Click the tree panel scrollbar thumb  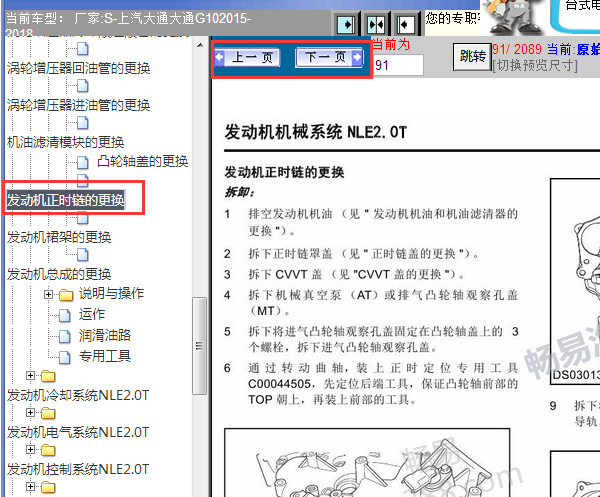(x=199, y=346)
